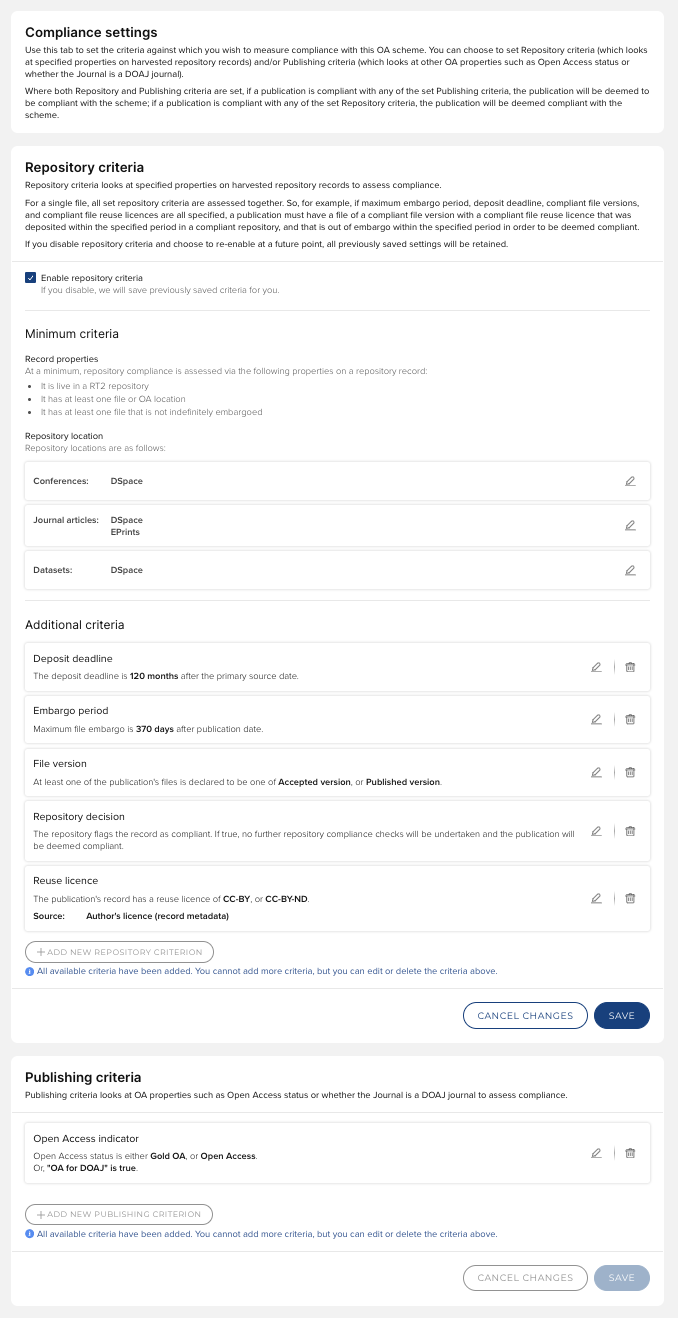Edit the Embargo period criterion
Viewport: 678px width, 1318px height.
pos(596,719)
